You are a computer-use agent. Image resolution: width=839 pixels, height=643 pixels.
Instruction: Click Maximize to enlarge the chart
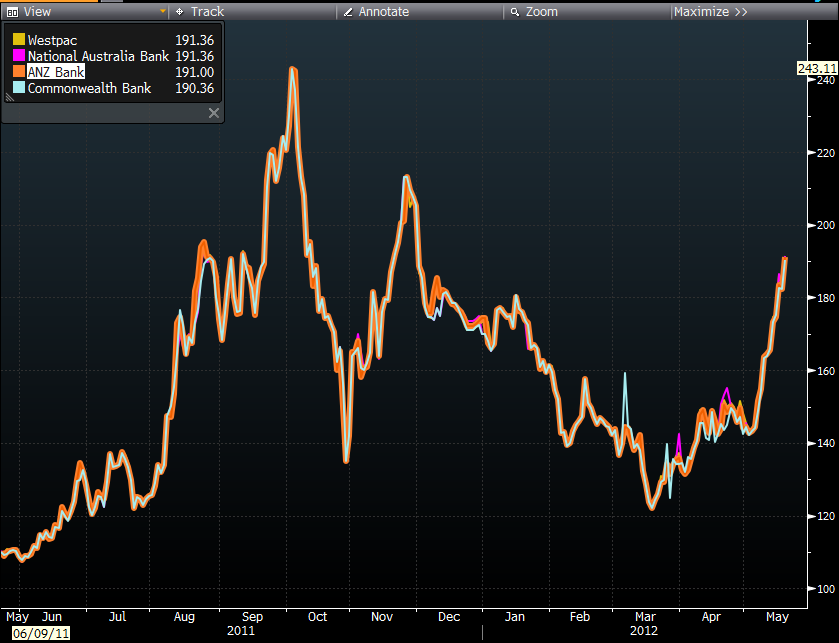[710, 11]
